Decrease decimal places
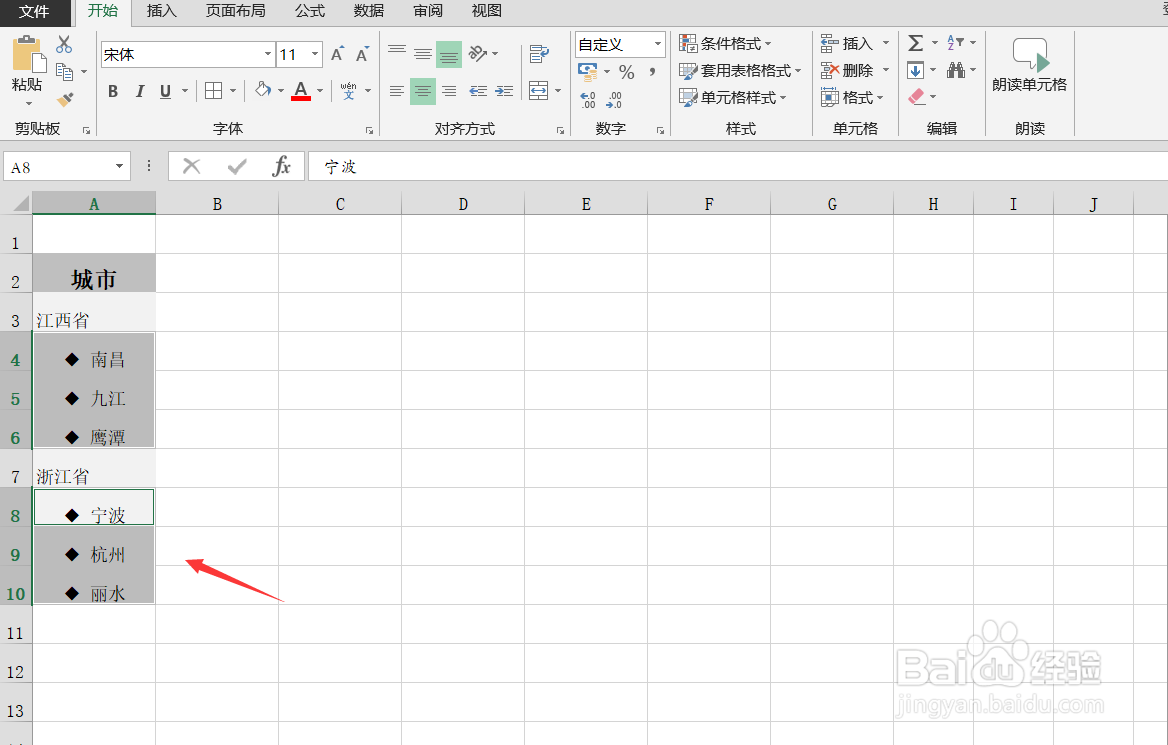Image resolution: width=1168 pixels, height=745 pixels. pyautogui.click(x=615, y=100)
